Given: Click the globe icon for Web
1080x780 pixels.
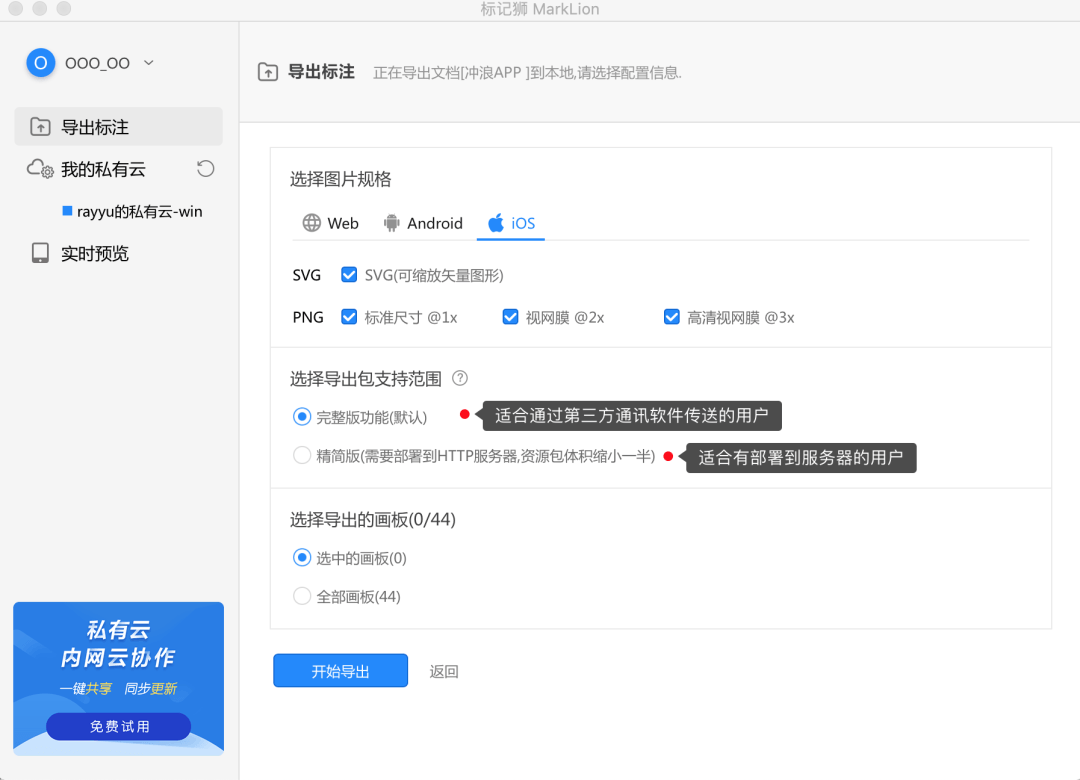Looking at the screenshot, I should 311,223.
